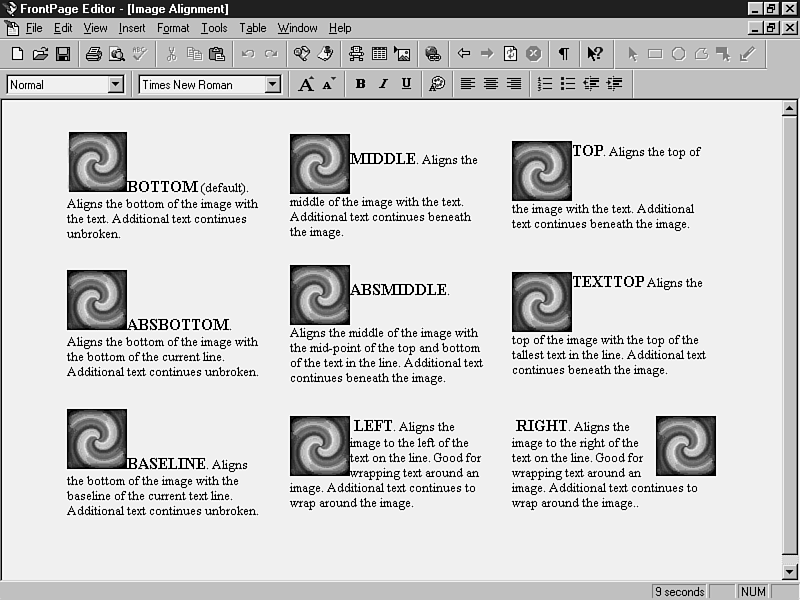This screenshot has height=600, width=800.
Task: Open a file with the Open folder icon
Action: (x=40, y=54)
